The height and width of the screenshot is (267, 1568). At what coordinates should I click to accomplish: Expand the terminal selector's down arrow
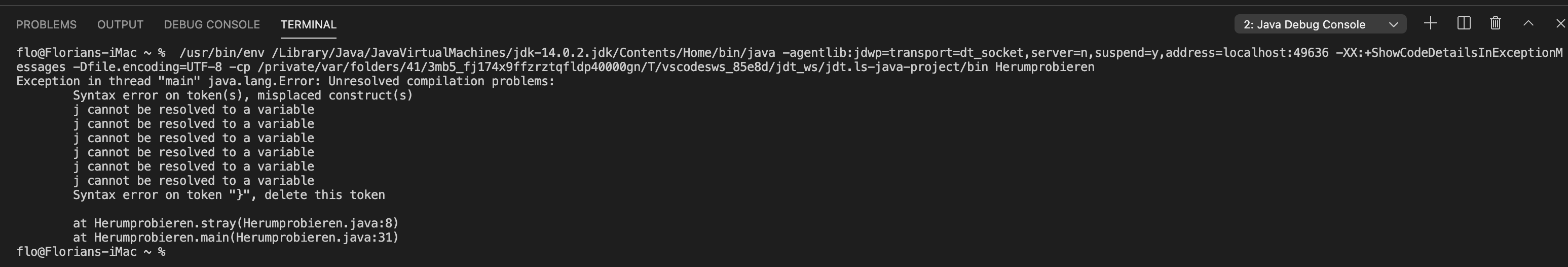point(1393,25)
